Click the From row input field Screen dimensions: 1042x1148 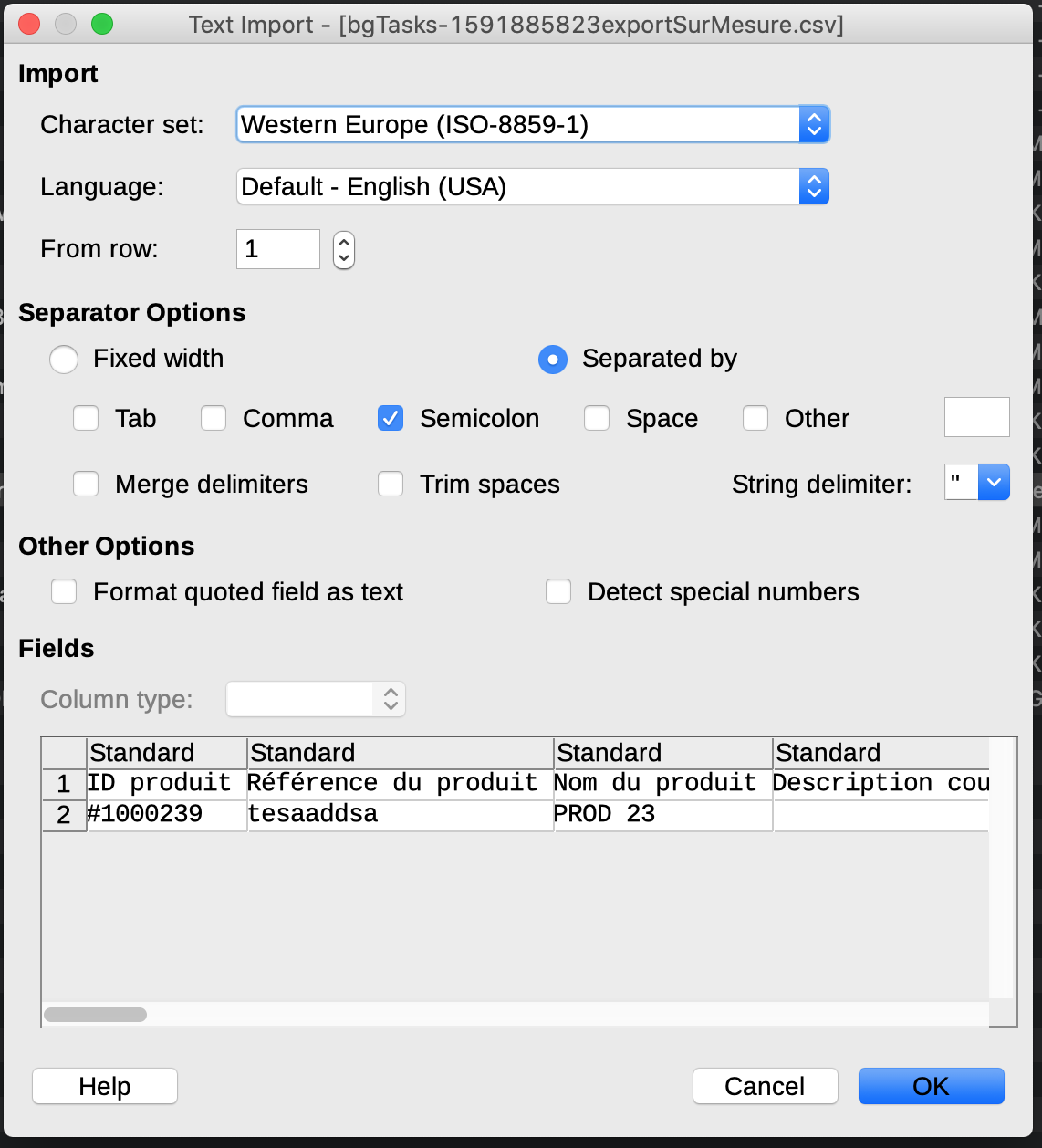click(278, 249)
